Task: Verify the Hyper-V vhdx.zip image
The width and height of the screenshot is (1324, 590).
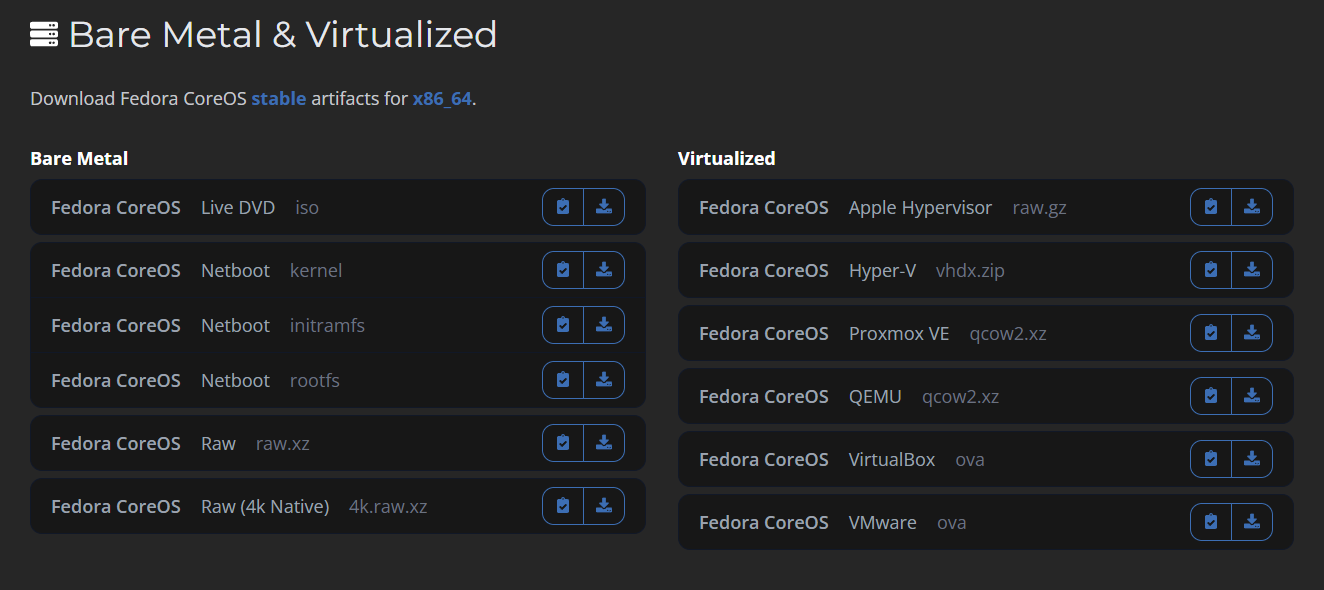Action: click(x=1211, y=270)
